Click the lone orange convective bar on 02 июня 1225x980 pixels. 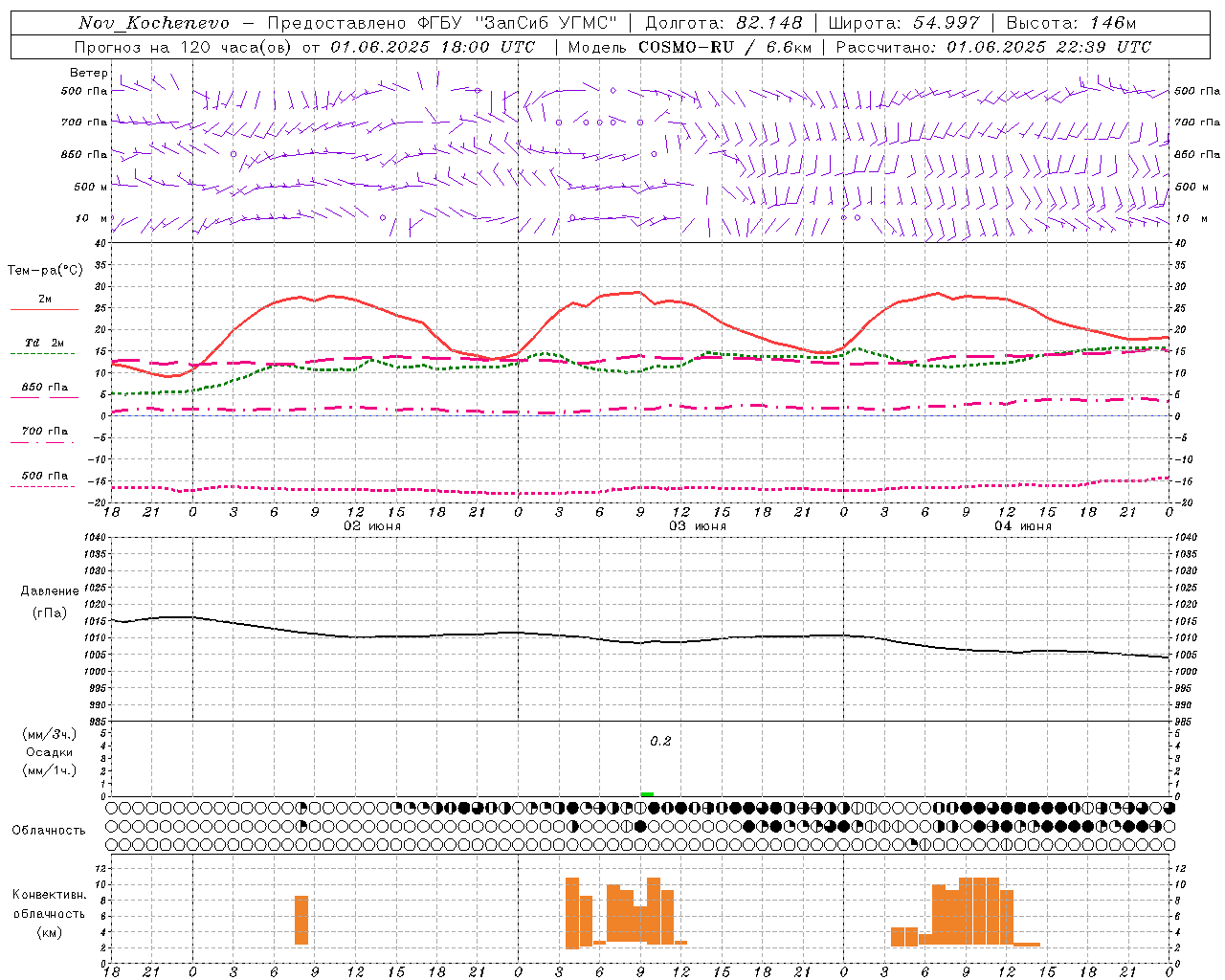point(301,921)
